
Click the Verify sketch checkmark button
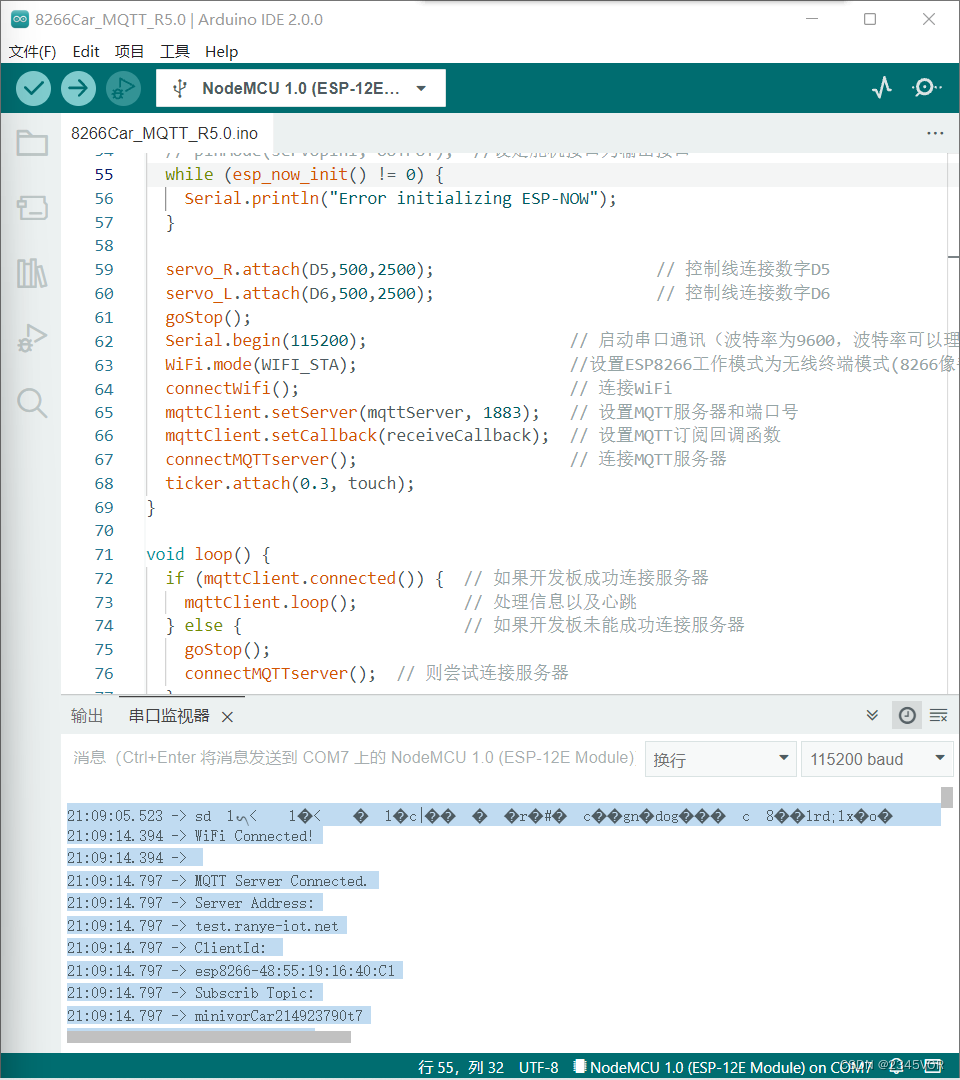34,88
